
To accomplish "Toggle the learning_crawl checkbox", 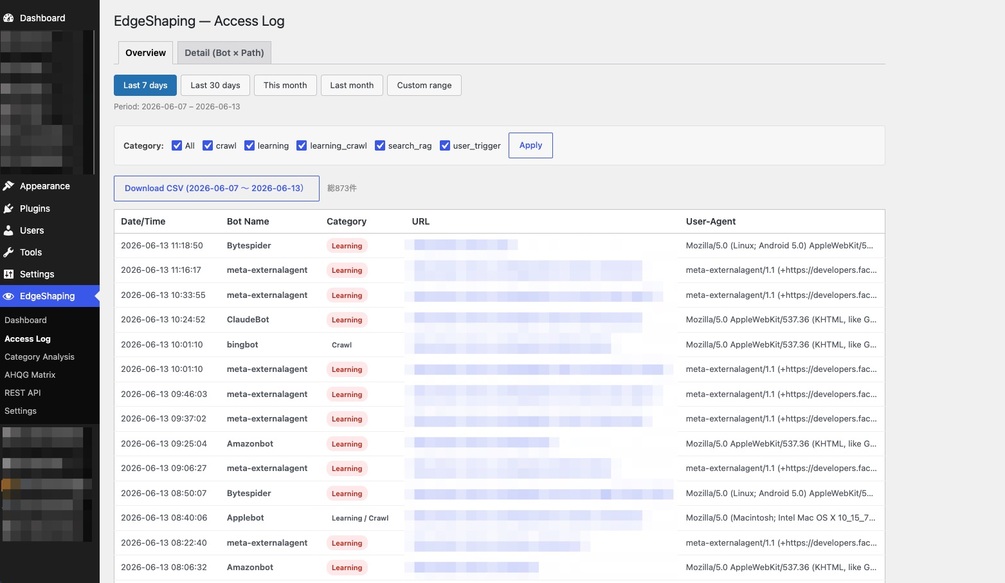I will tap(302, 145).
